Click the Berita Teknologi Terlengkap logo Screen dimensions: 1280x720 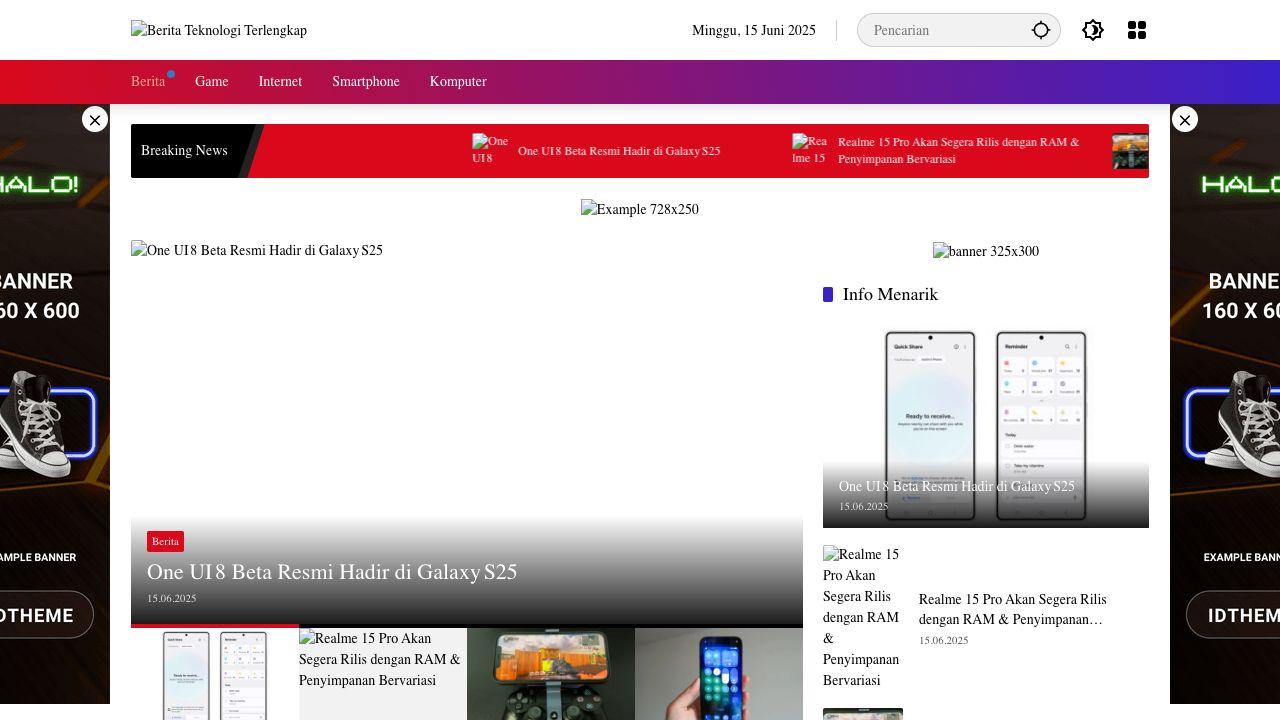coord(219,30)
